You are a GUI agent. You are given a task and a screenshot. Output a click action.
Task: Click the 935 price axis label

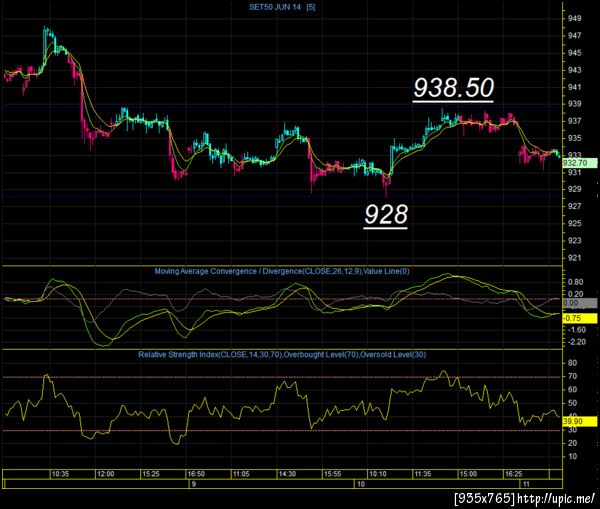[x=574, y=138]
